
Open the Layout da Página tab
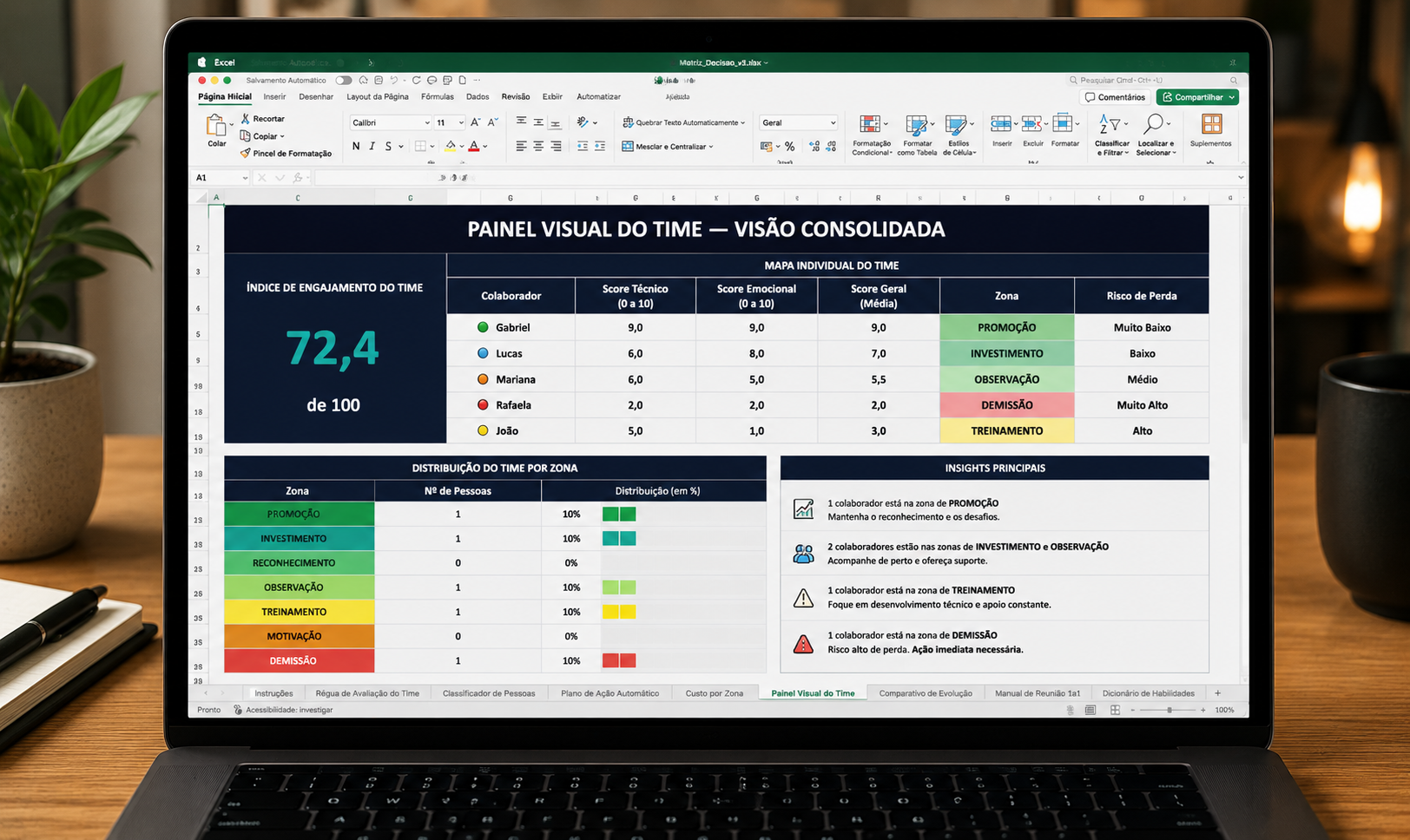click(378, 96)
